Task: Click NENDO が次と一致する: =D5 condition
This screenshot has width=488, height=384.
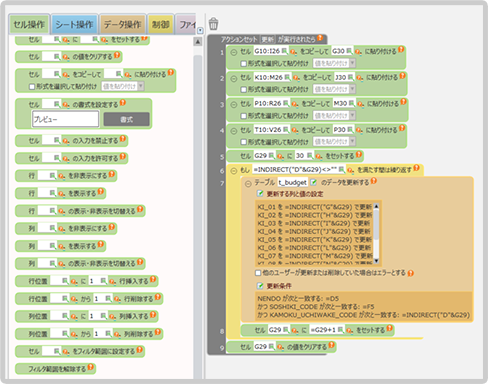Action: [x=298, y=298]
